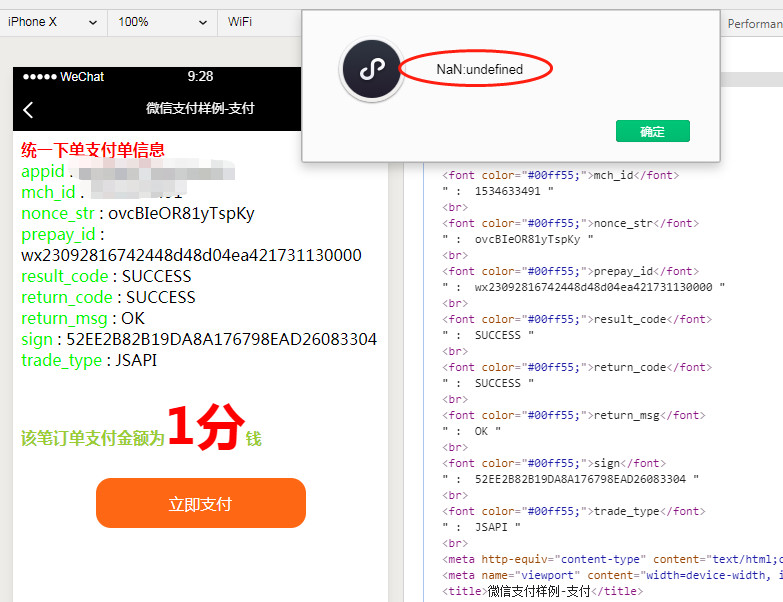
Task: Switch to the Performance tab
Action: point(755,24)
